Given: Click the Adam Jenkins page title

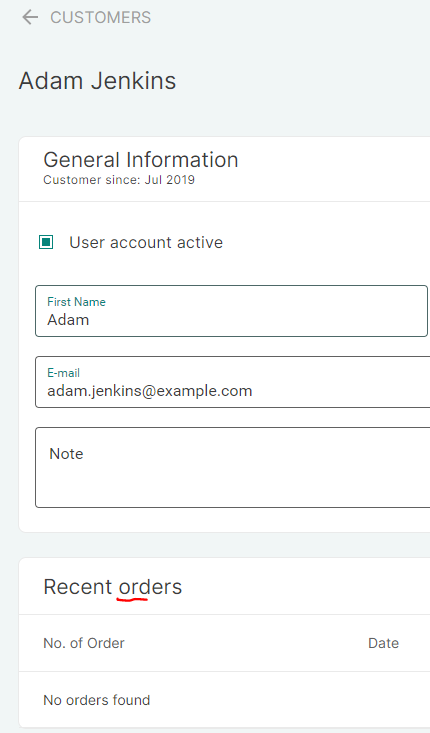Looking at the screenshot, I should tap(97, 80).
